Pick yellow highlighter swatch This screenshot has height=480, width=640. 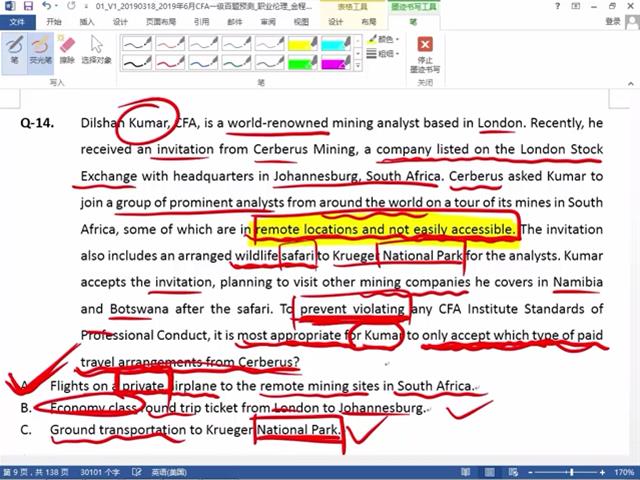click(x=302, y=43)
